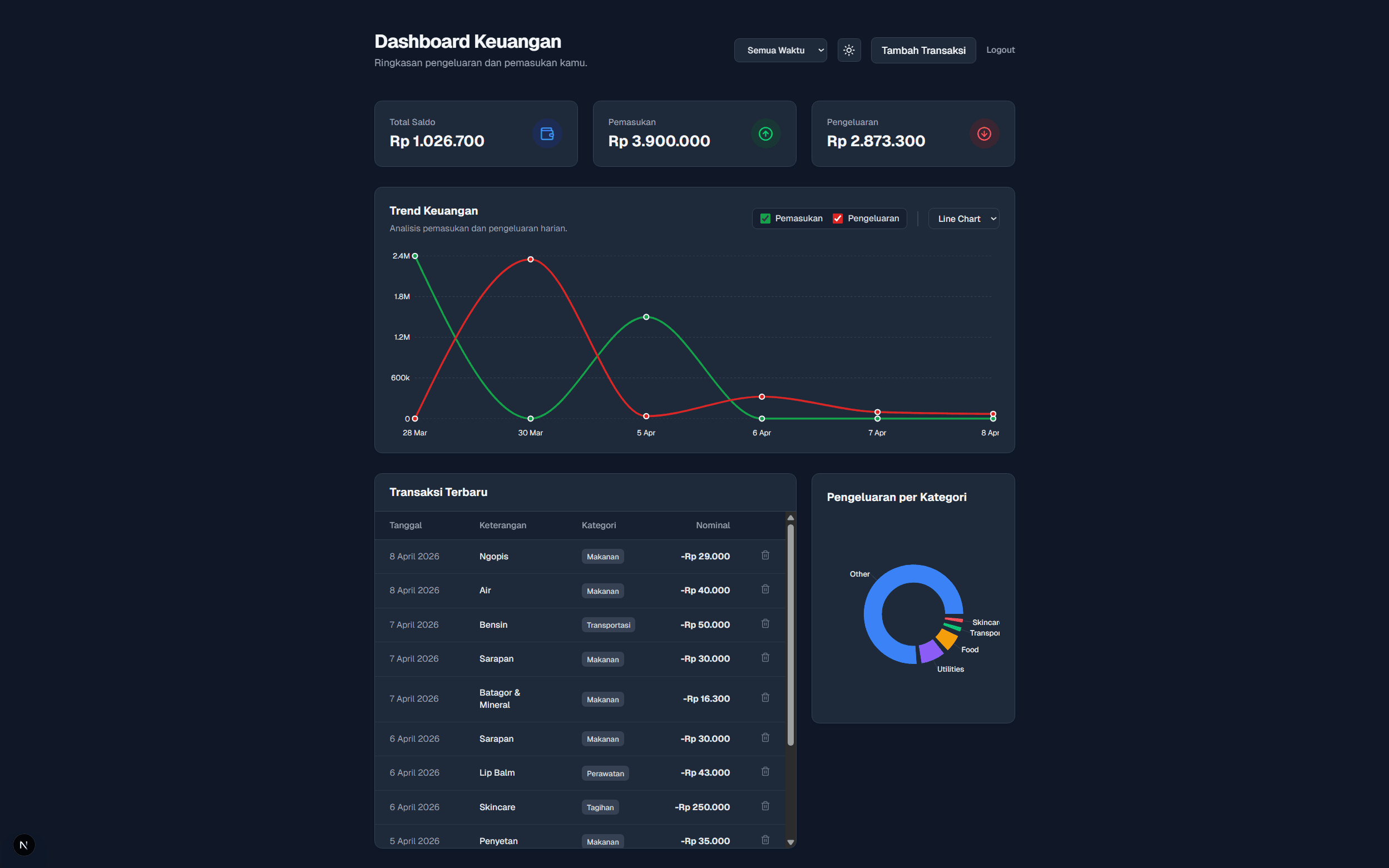Image resolution: width=1389 pixels, height=868 pixels.
Task: Delete the Lip Balm transaction
Action: [x=765, y=772]
